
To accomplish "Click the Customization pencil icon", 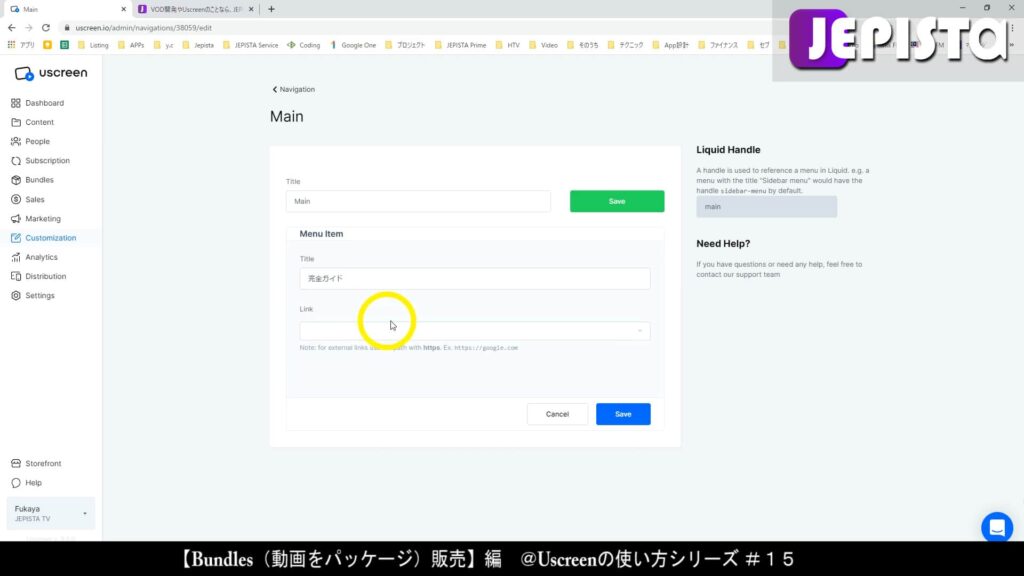I will [x=16, y=238].
